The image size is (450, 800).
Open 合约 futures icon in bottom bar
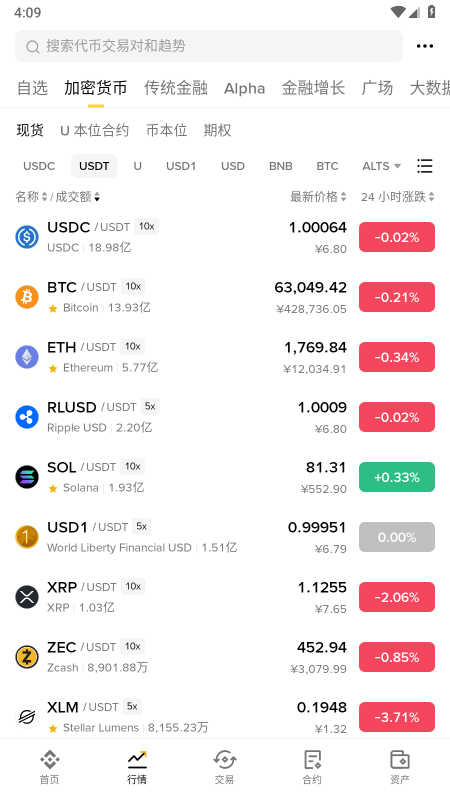[312, 760]
